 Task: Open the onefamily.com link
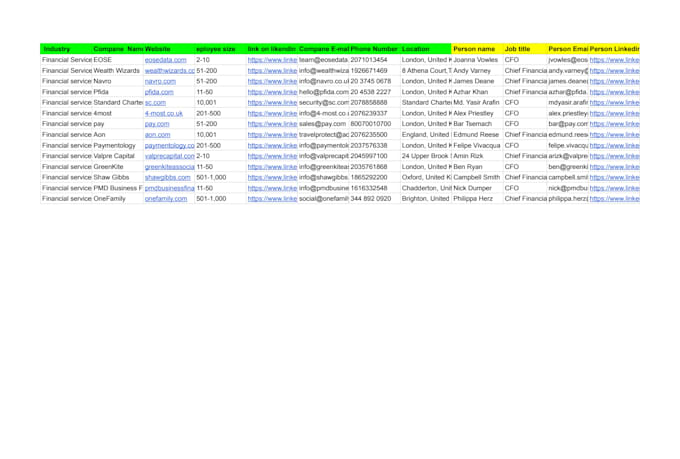[x=166, y=199]
